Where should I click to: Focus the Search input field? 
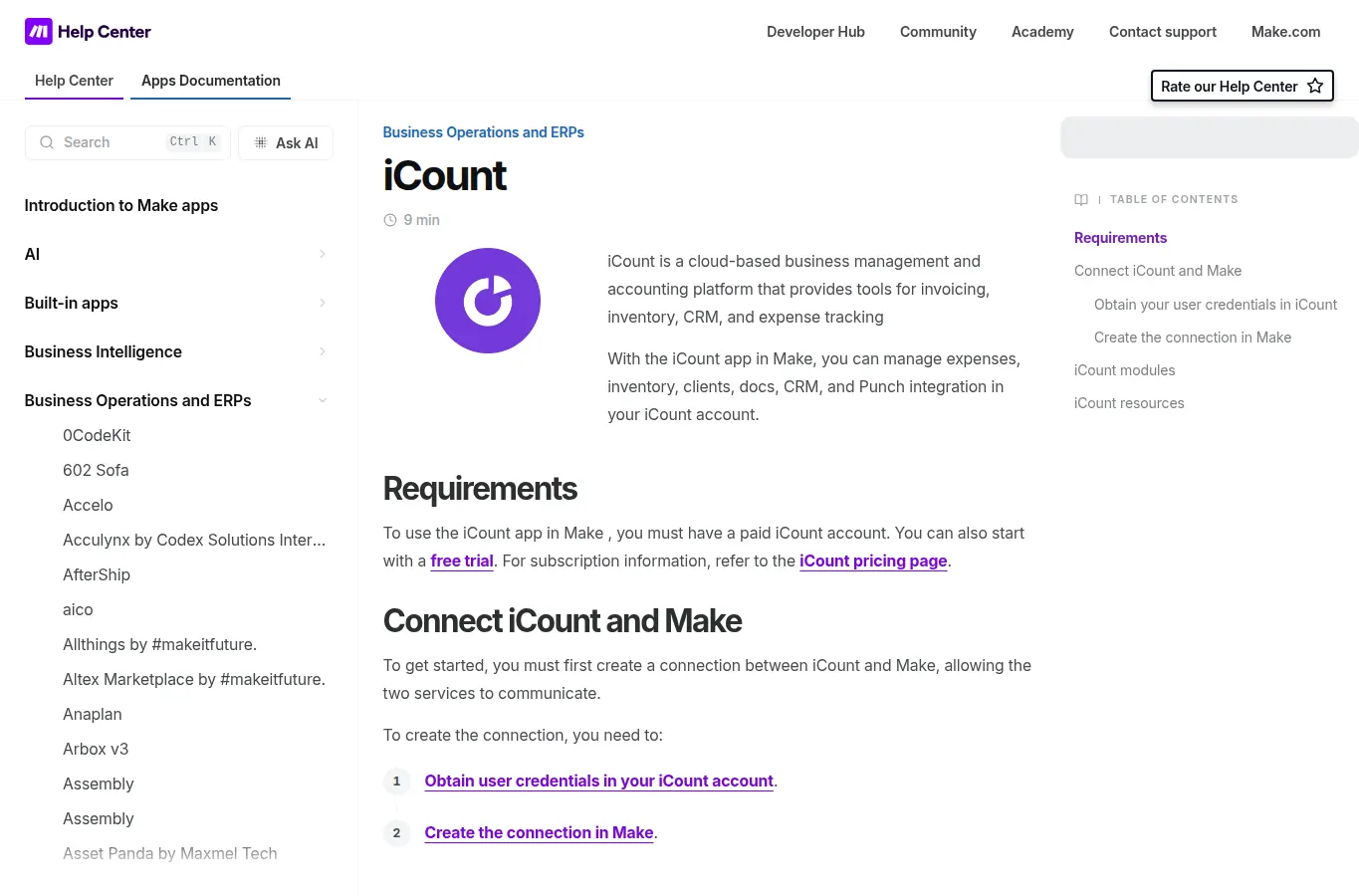point(127,142)
